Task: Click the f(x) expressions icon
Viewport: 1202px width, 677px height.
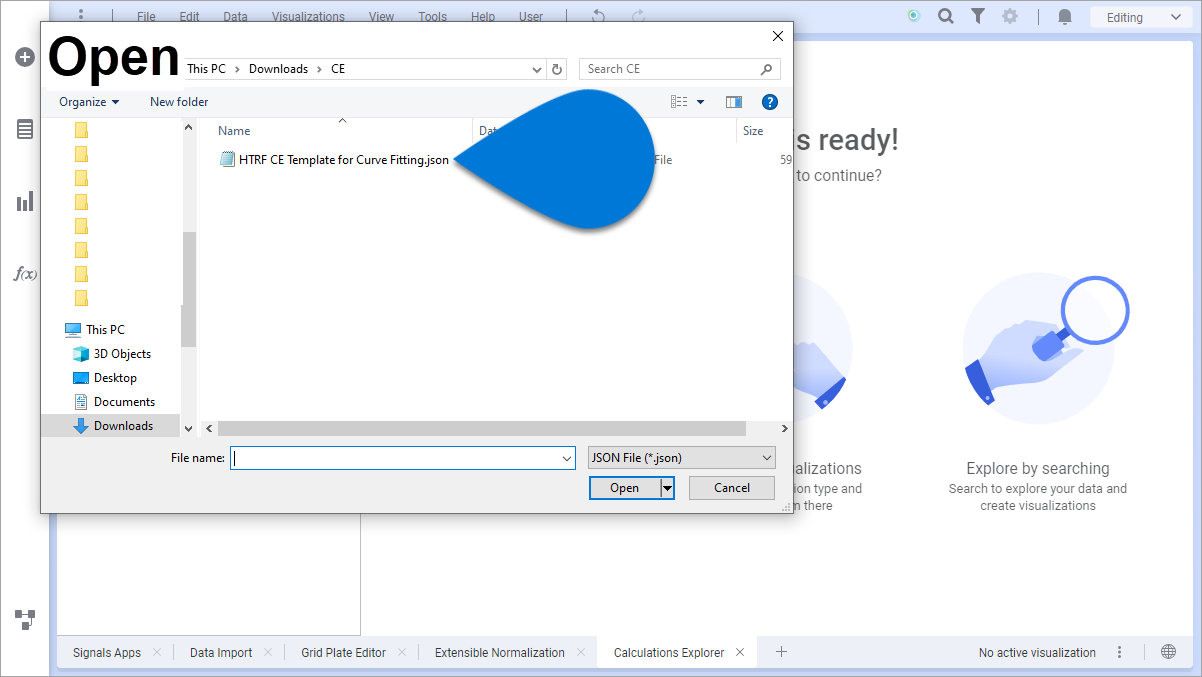Action: 25,274
